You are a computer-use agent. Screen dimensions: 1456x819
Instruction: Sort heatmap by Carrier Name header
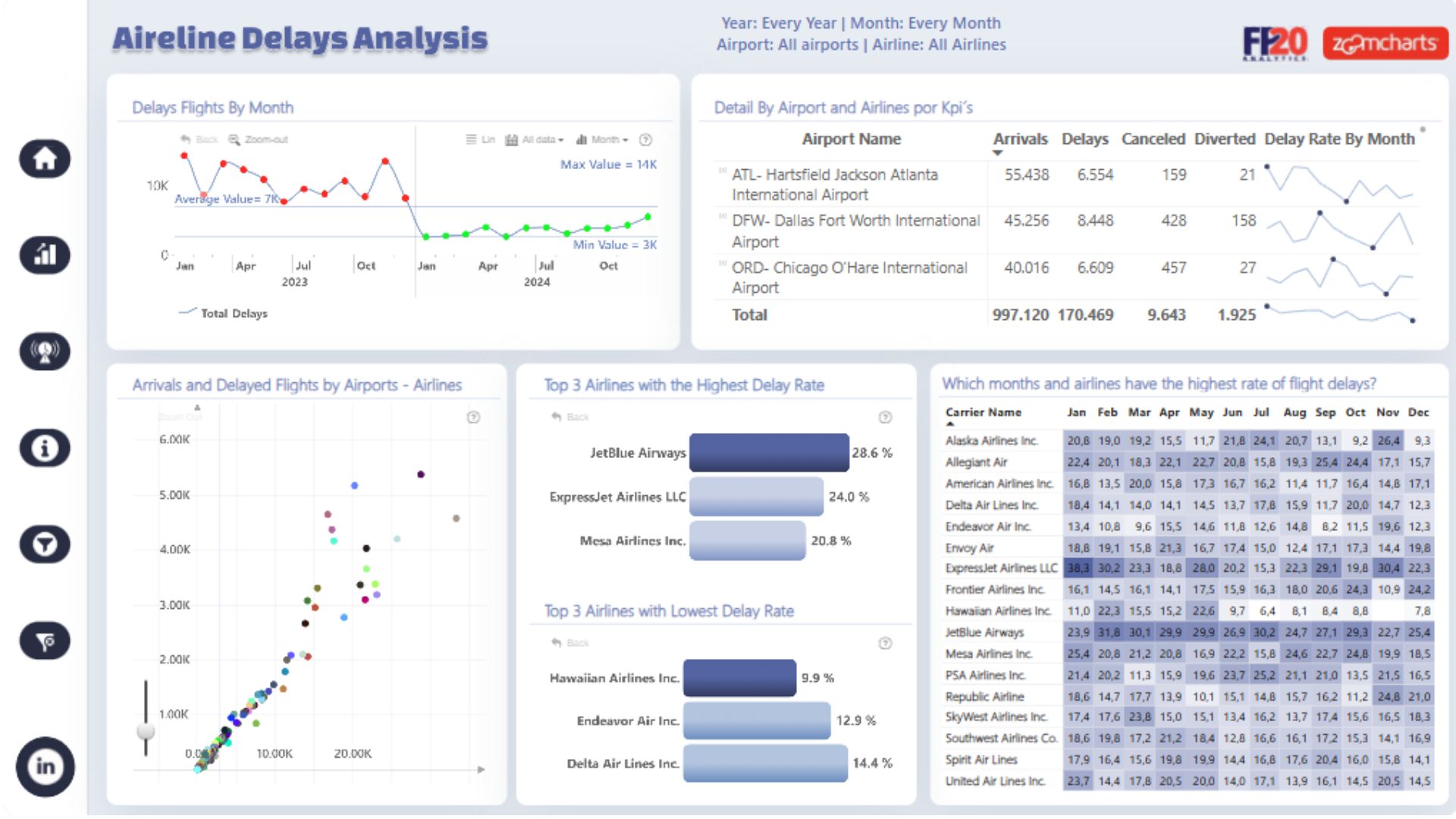(983, 413)
